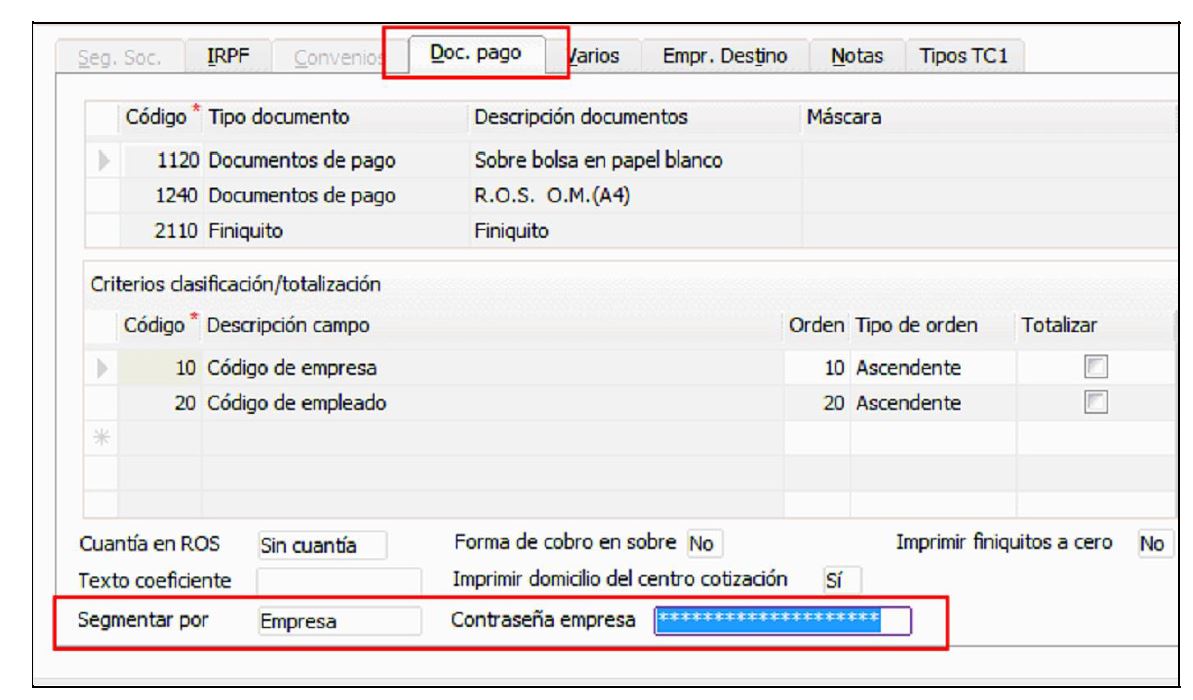Viewport: 1193px width, 700px height.
Task: Click the Máscara cell for row 1120
Action: point(989,161)
